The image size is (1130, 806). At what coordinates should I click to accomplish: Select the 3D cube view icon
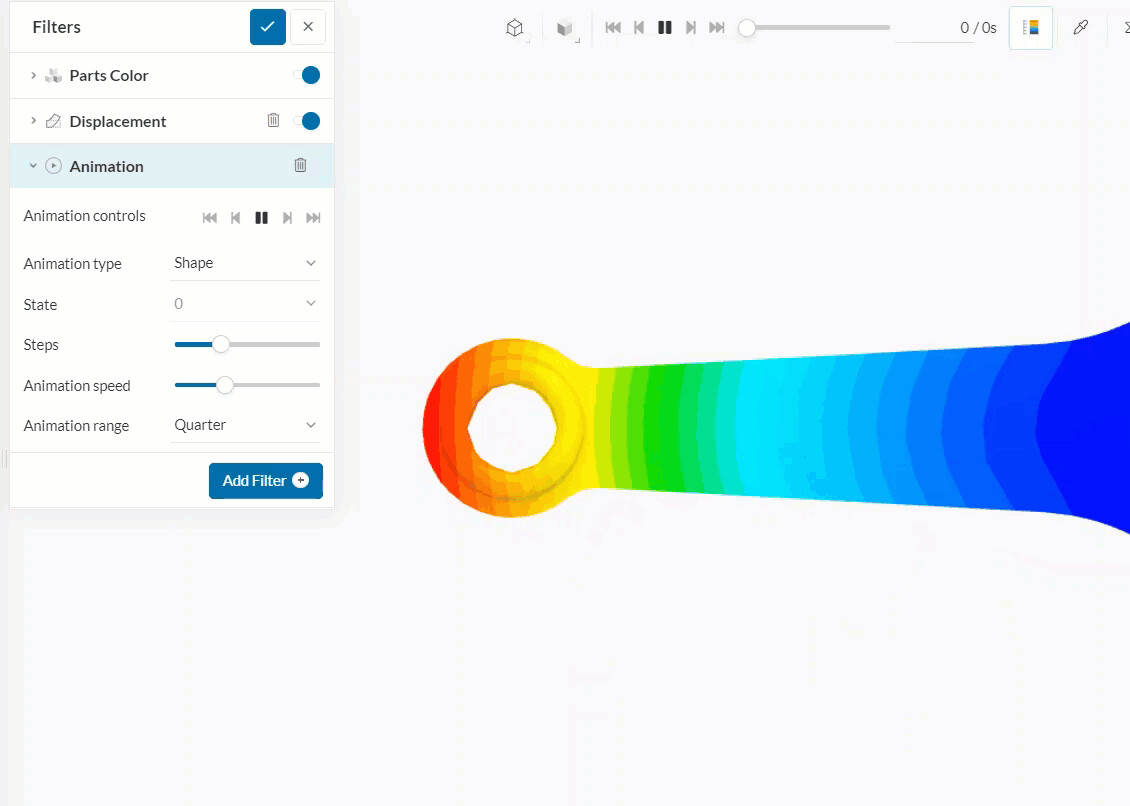click(x=515, y=27)
